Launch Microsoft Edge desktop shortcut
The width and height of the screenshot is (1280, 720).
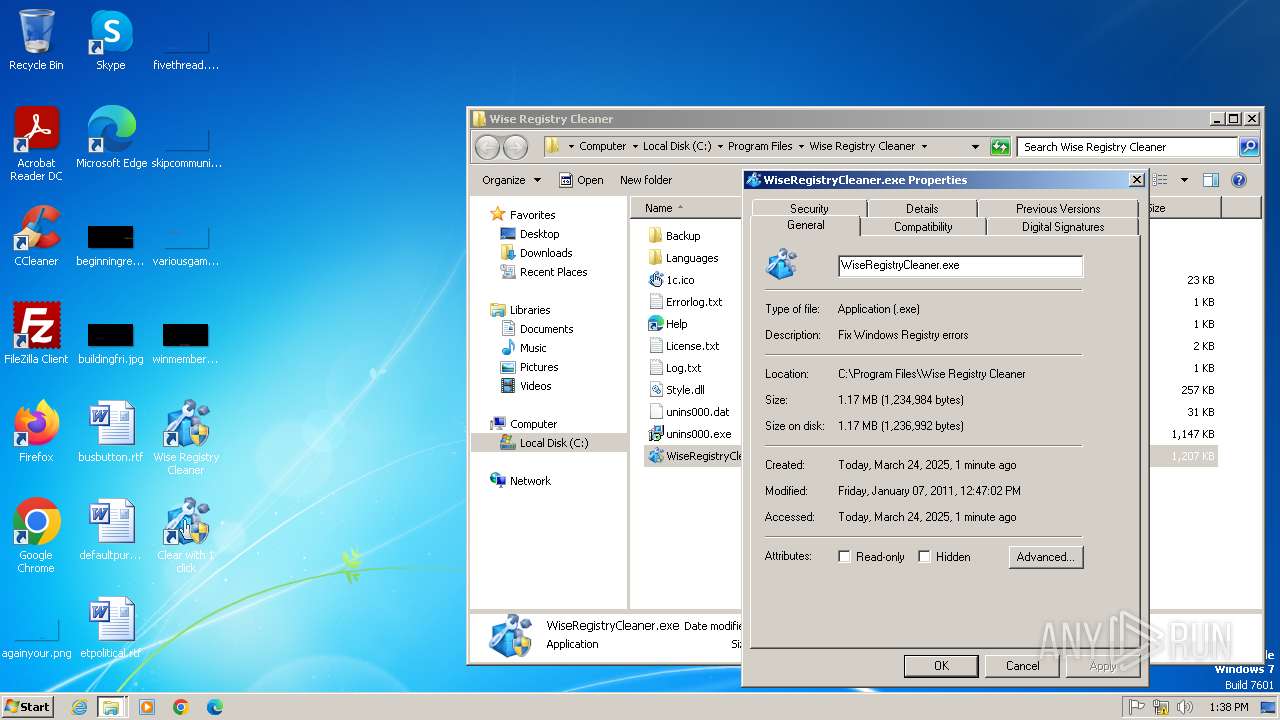click(x=111, y=137)
